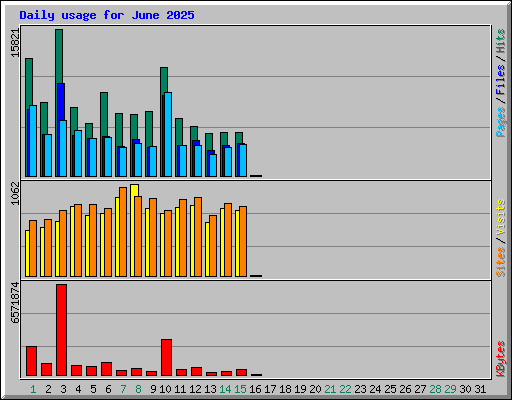Click day 22 on the x-axis
The image size is (512, 400).
tap(345, 389)
